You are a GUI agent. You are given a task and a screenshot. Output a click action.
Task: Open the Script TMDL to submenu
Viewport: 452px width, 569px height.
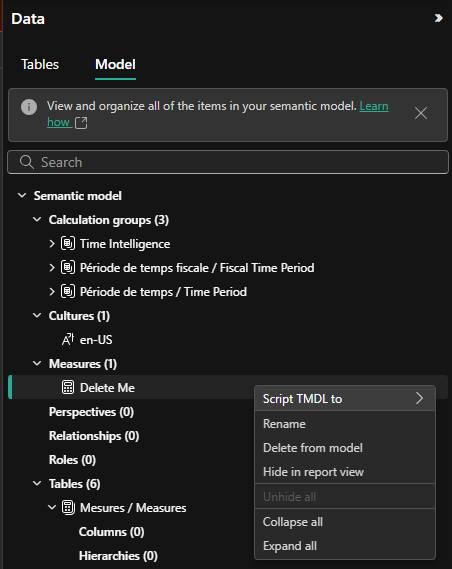[x=345, y=399]
